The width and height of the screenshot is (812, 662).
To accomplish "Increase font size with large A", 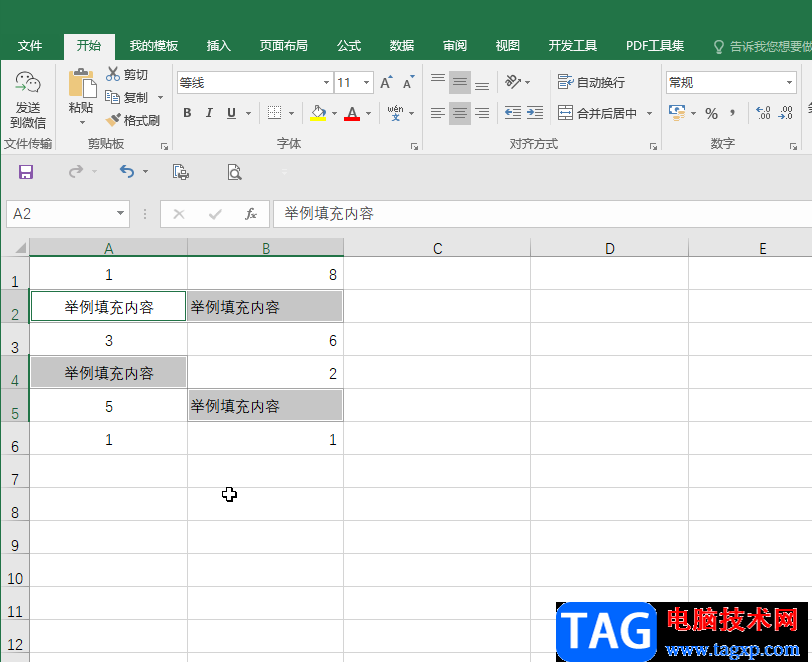I will tap(386, 82).
